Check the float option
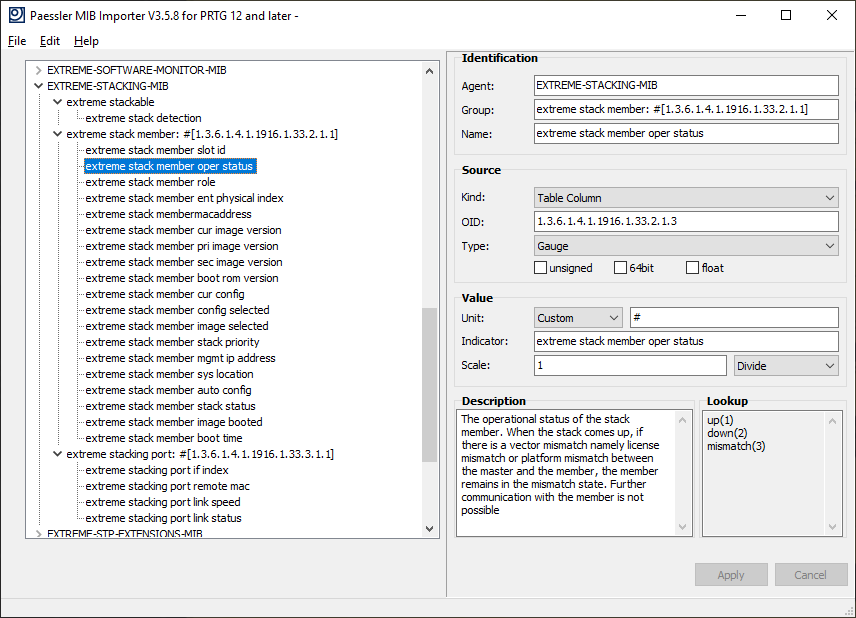Image resolution: width=856 pixels, height=618 pixels. coord(692,268)
